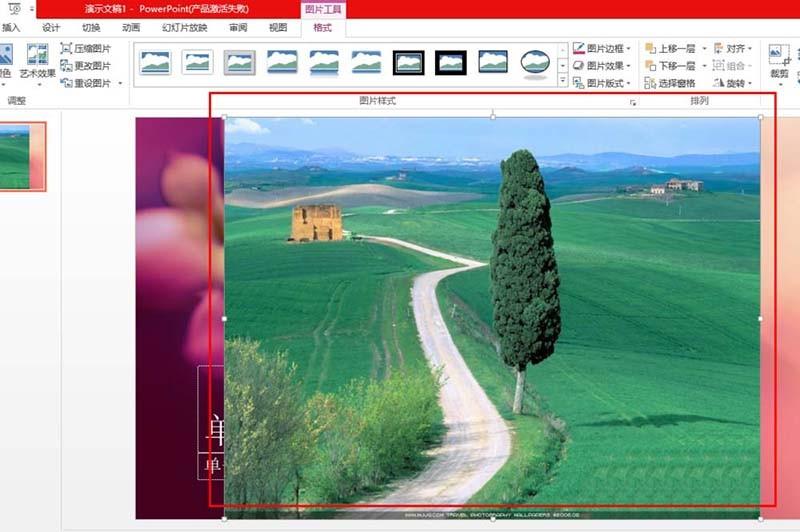Click the Compress Pictures (压缩图片) icon

pyautogui.click(x=66, y=48)
